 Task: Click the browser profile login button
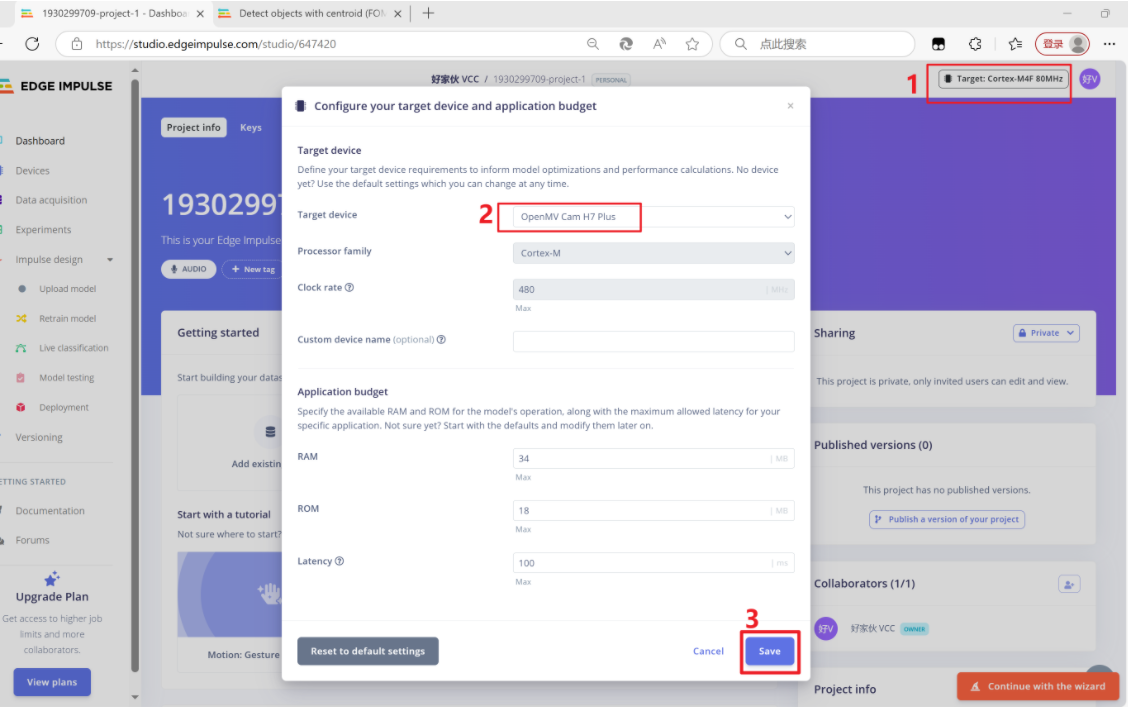pos(1062,44)
